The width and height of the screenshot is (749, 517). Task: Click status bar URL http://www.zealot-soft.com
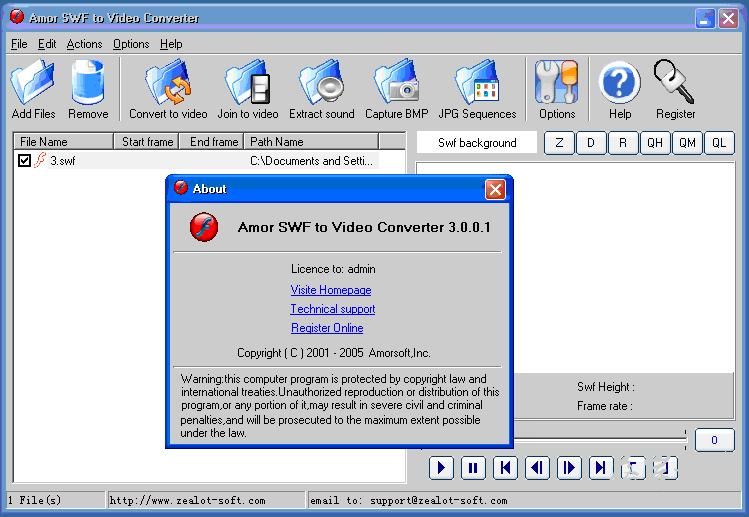[187, 500]
